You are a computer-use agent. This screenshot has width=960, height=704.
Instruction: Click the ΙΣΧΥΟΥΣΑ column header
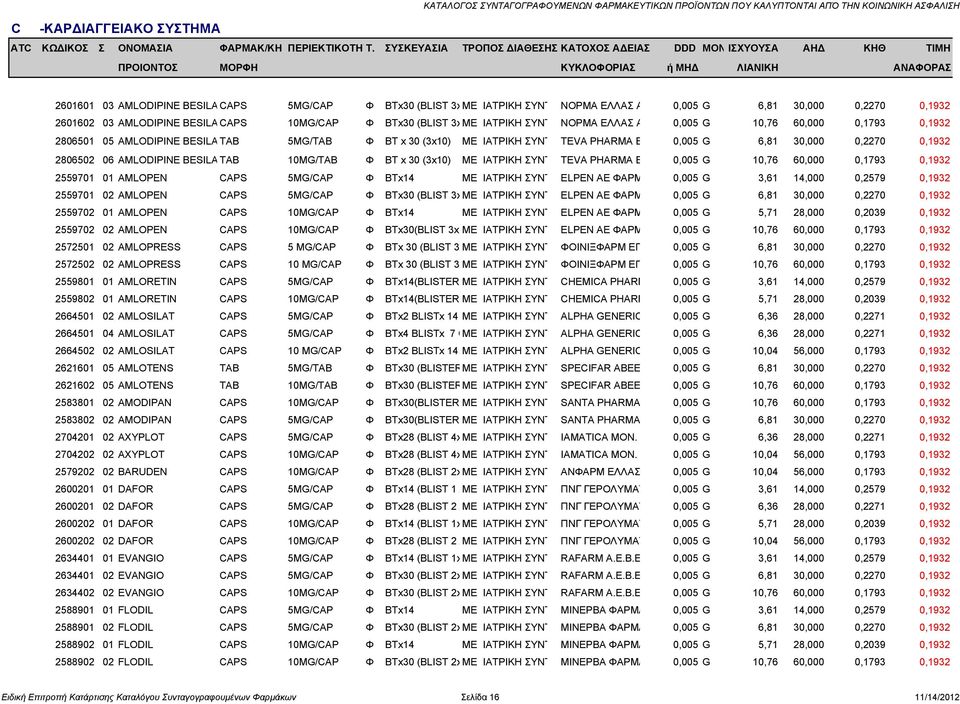tap(753, 48)
